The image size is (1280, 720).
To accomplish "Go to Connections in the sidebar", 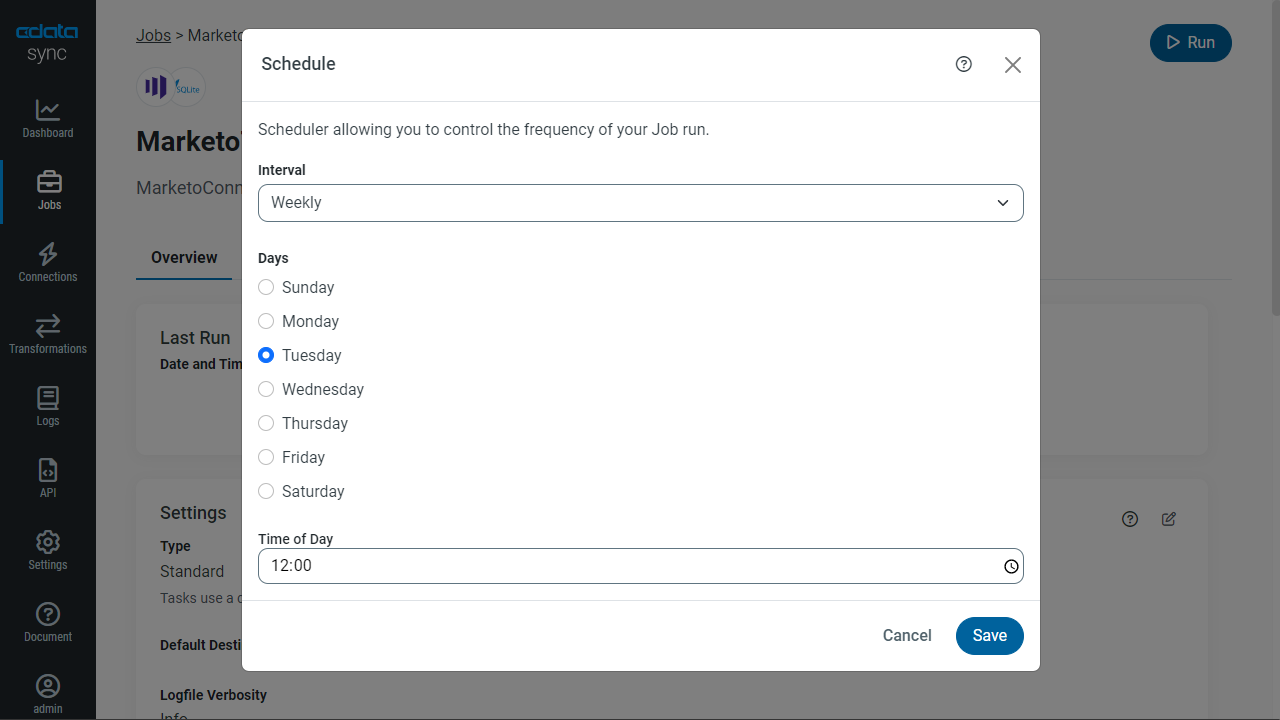I will 48,262.
